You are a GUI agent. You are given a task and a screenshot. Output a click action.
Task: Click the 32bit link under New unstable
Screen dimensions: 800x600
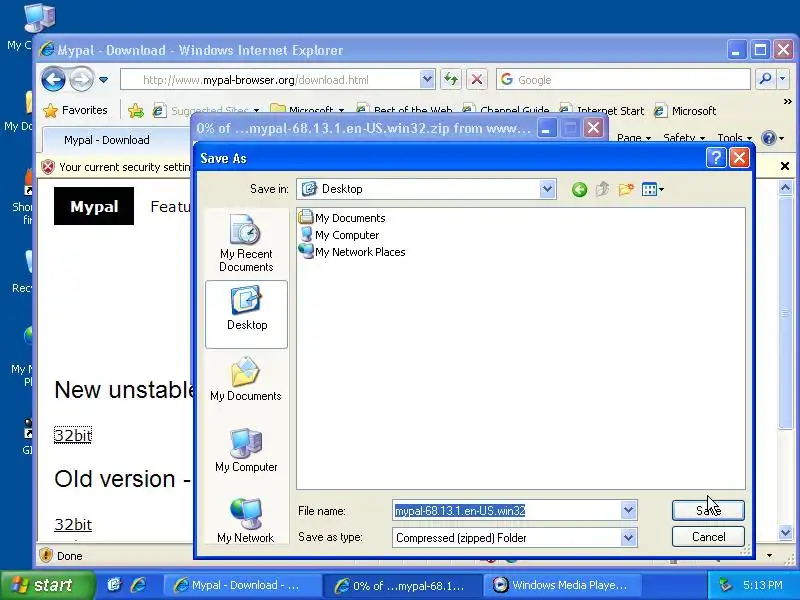[x=73, y=435]
